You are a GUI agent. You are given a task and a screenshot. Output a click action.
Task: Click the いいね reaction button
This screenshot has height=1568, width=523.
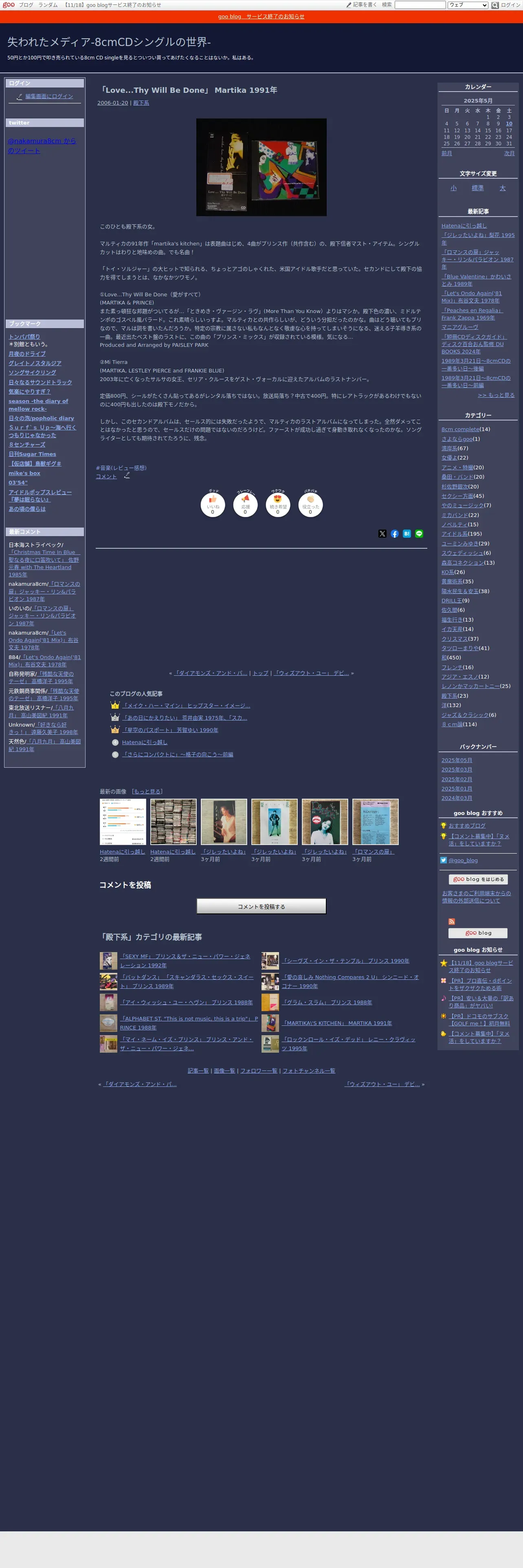coord(213,505)
